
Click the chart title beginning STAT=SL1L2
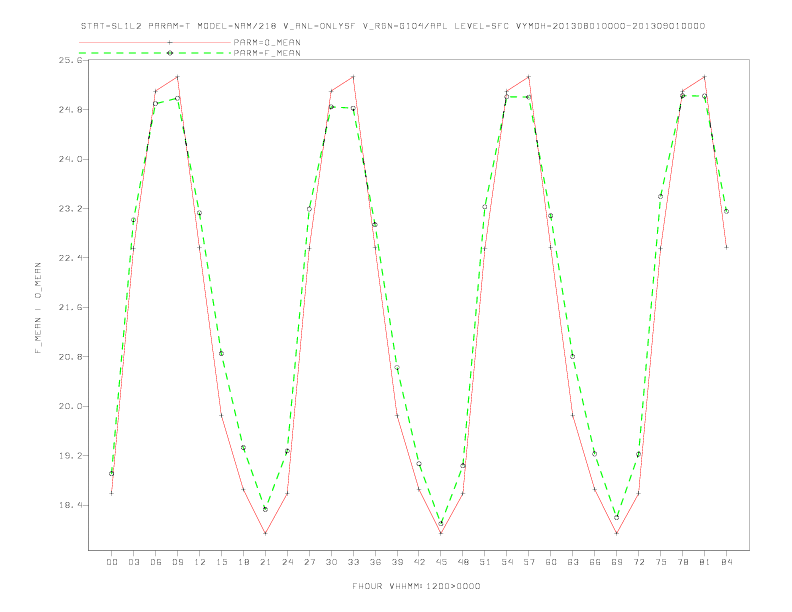click(x=392, y=26)
